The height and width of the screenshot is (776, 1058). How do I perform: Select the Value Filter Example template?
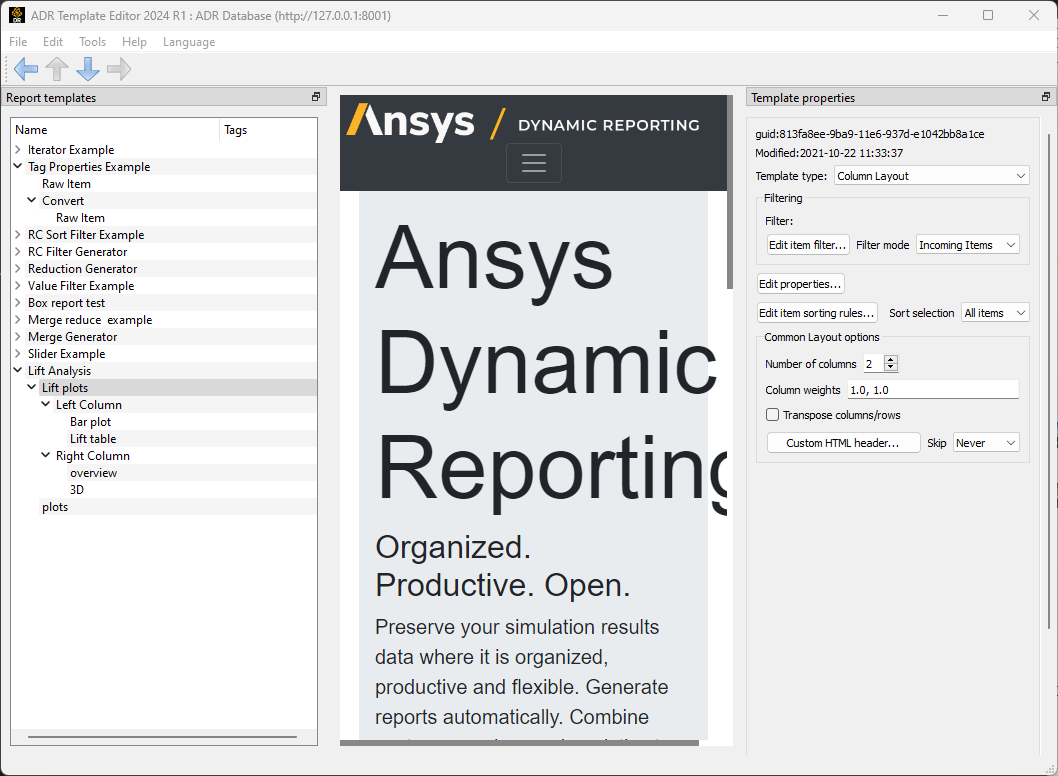click(x=81, y=286)
